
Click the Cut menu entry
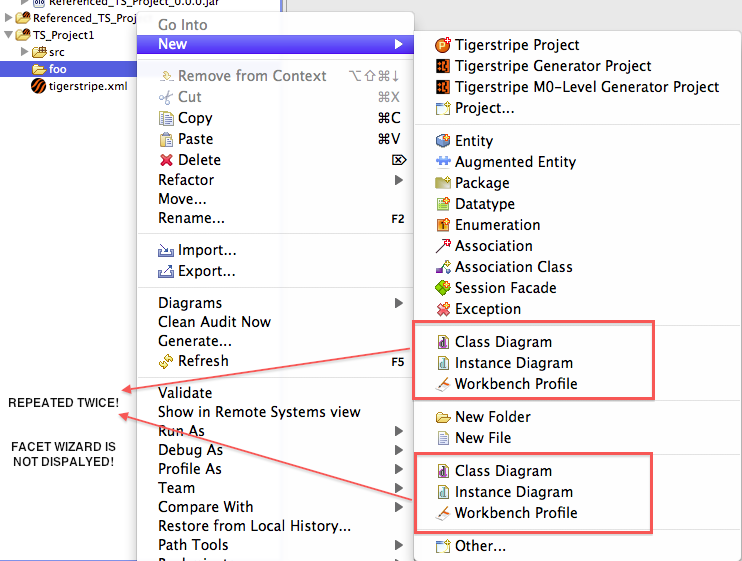click(x=190, y=97)
